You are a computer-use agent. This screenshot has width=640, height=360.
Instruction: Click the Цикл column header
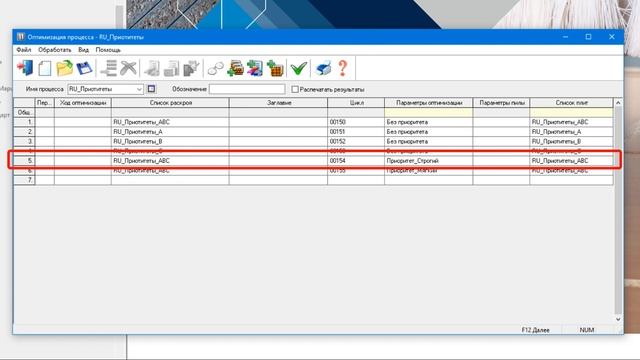(x=356, y=103)
